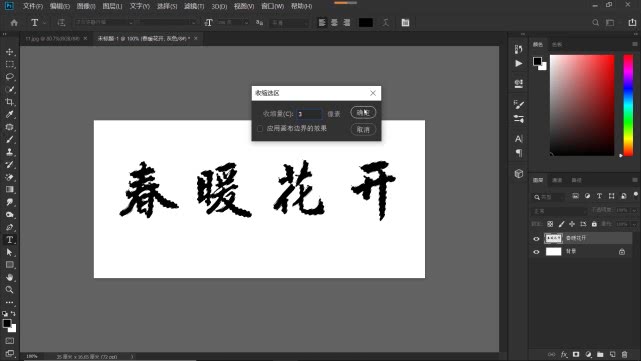Select the Eyedropper tool
The height and width of the screenshot is (361, 641).
(x=9, y=114)
